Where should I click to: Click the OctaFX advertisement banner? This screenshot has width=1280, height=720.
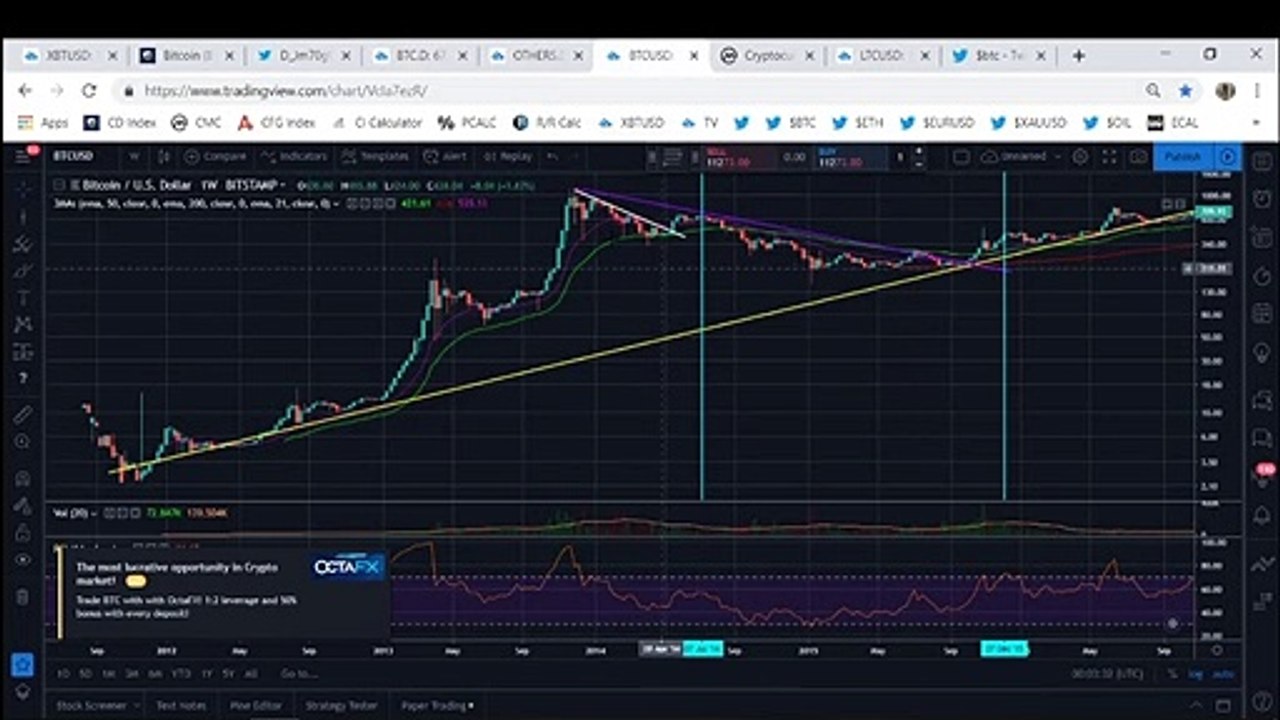coord(221,593)
